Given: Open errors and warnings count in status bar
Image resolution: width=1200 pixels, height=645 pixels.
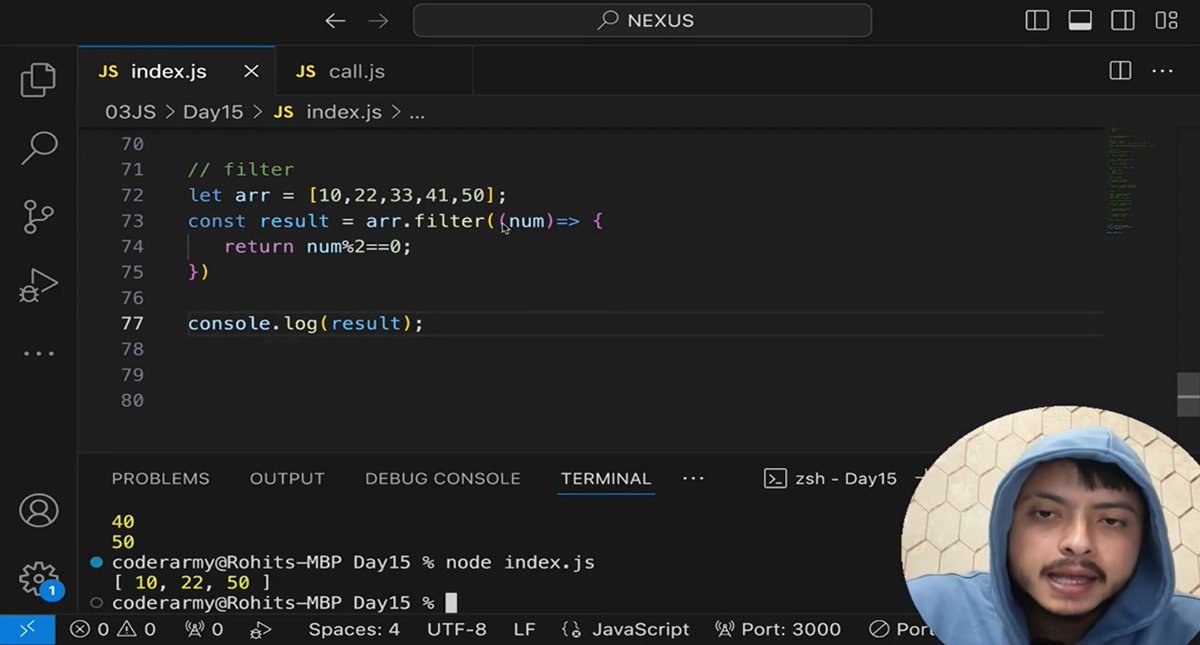Looking at the screenshot, I should tap(113, 629).
